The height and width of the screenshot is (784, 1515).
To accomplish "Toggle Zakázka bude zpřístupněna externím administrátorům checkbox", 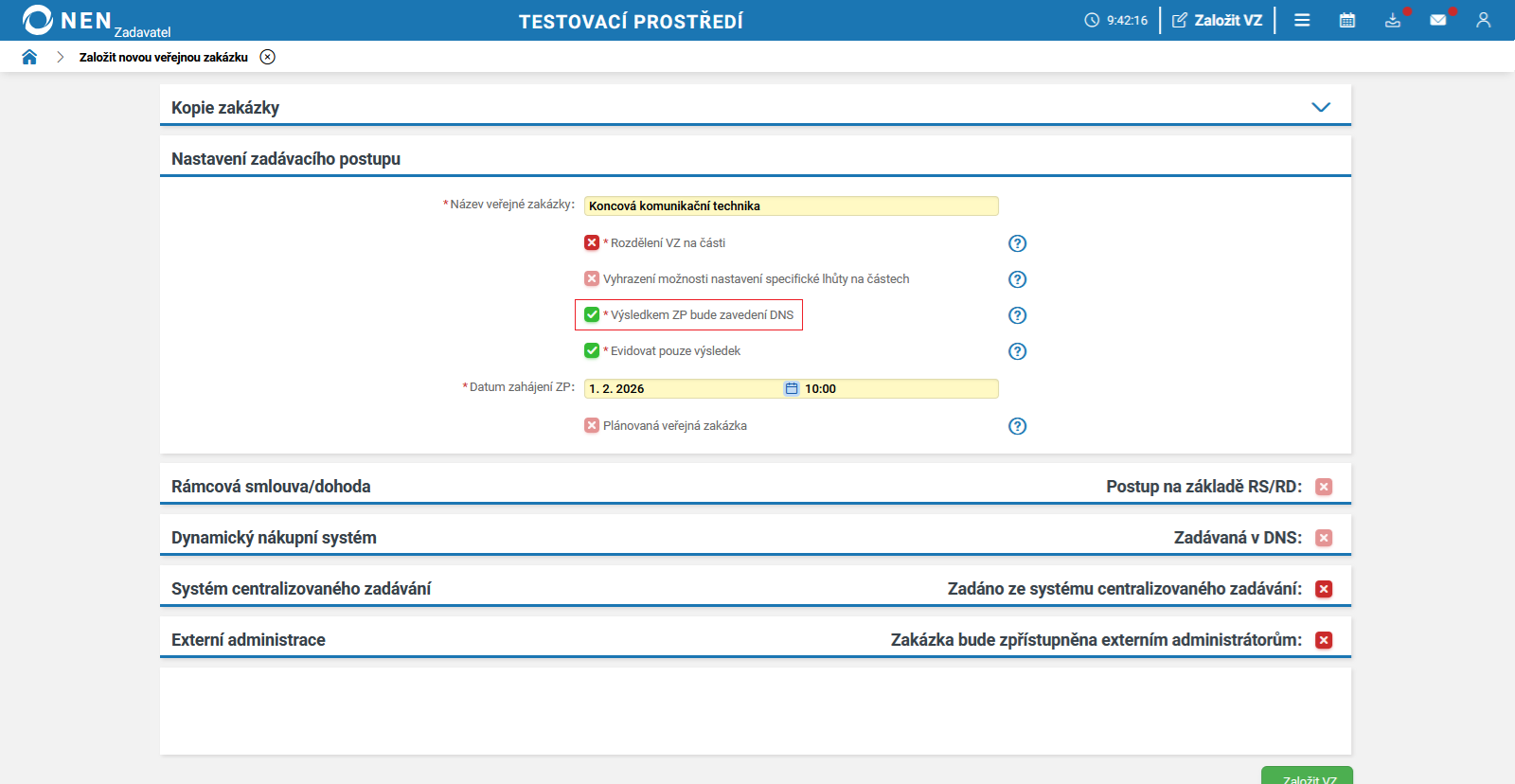I will pos(1324,640).
